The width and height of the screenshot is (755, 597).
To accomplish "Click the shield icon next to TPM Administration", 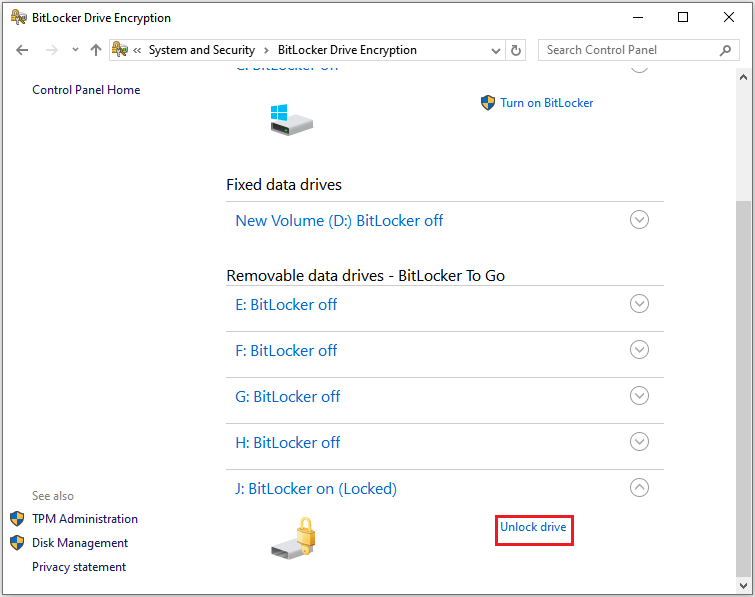I will 17,519.
